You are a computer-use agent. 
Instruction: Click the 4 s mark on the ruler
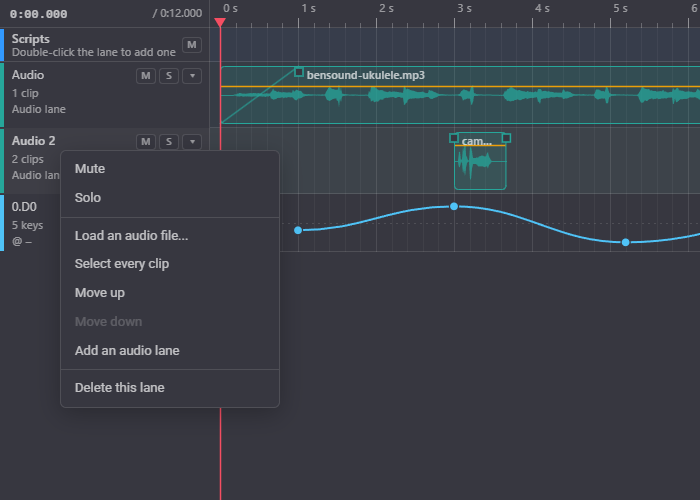tap(542, 8)
